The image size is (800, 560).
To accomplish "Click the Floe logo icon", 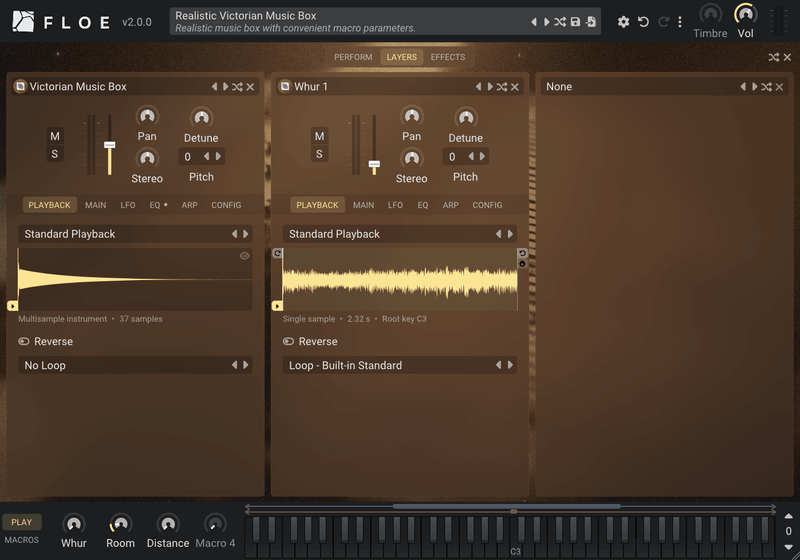I will [x=23, y=22].
